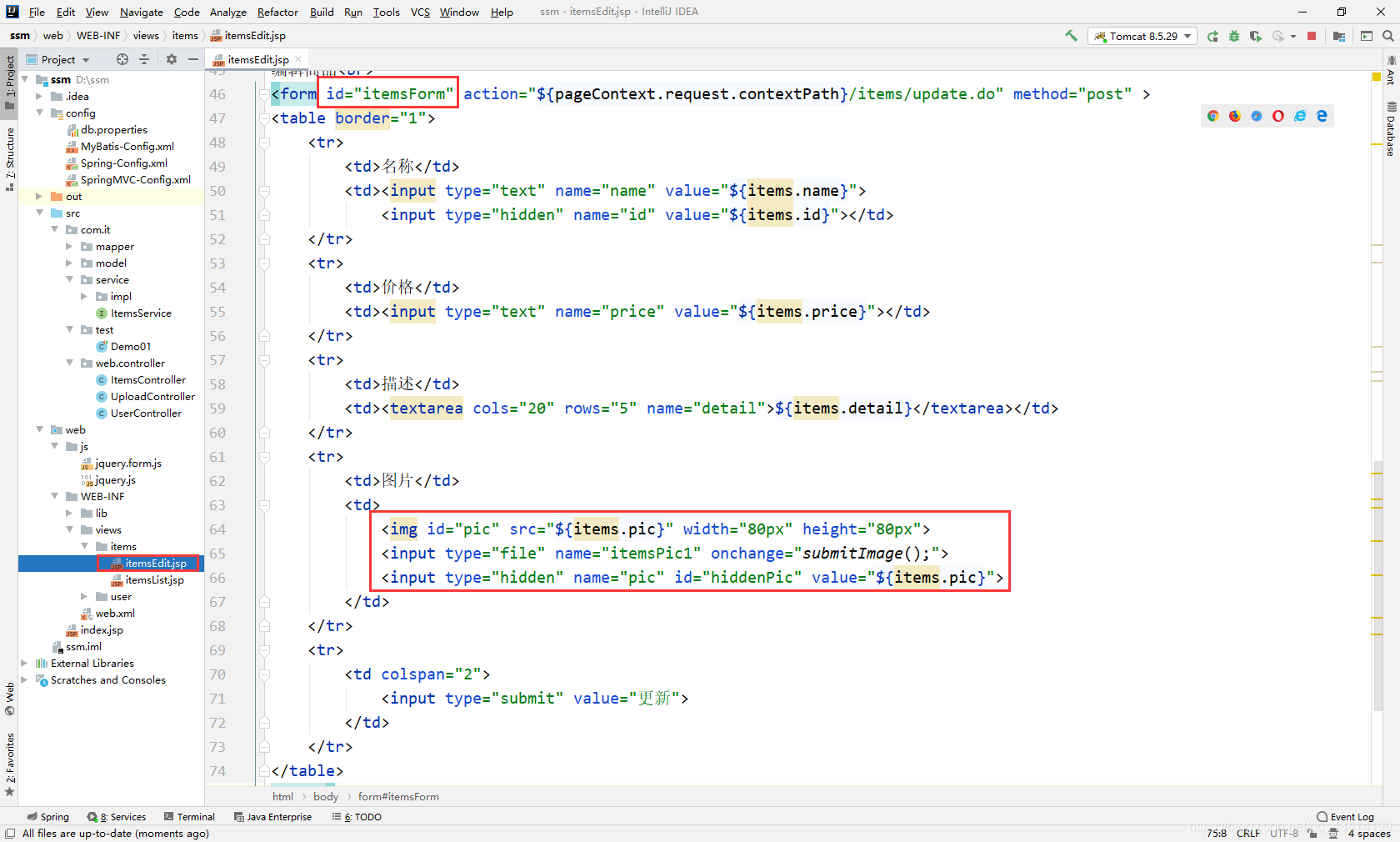Open page in Edge browser icon

click(1322, 116)
